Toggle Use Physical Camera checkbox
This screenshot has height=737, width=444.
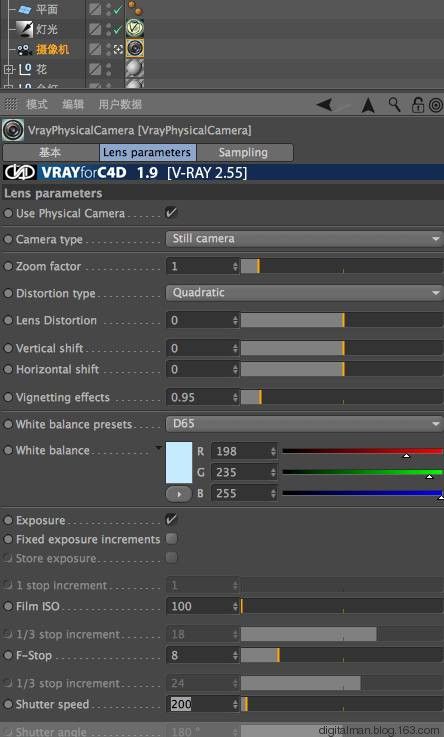pos(171,212)
